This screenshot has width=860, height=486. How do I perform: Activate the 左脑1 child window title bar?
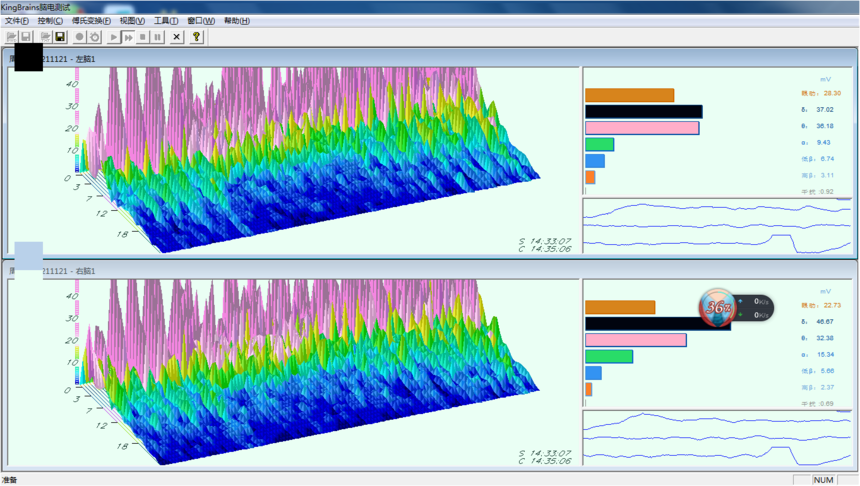click(430, 59)
